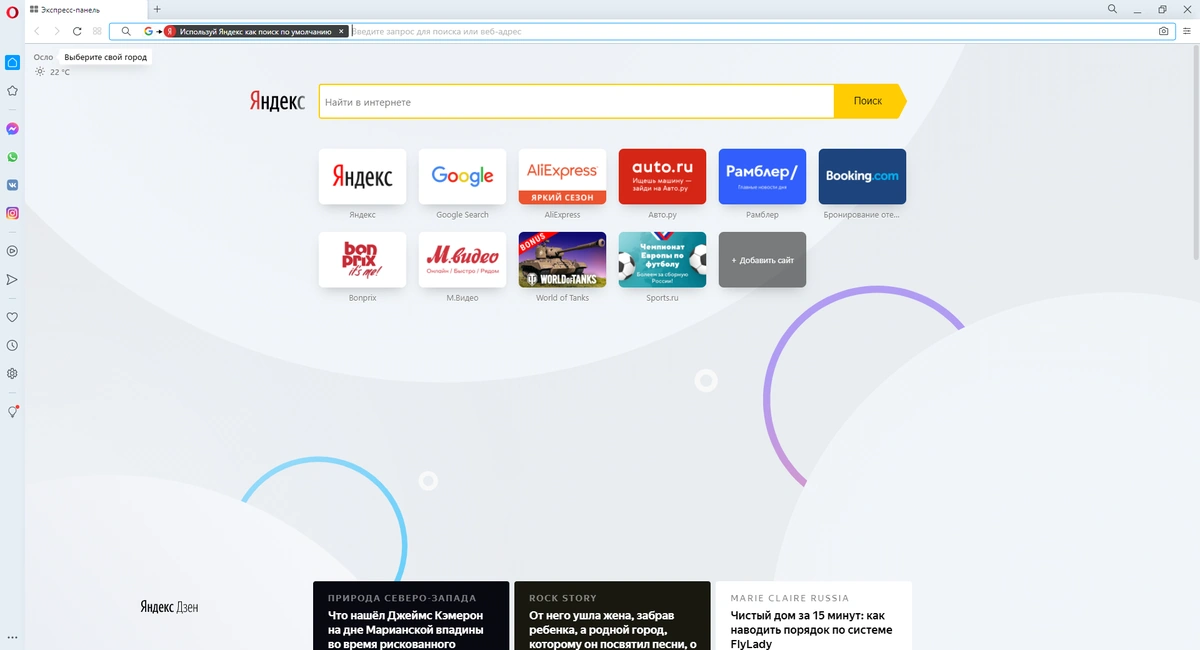Open the Booking.com speed dial tile
Image resolution: width=1200 pixels, height=650 pixels.
pyautogui.click(x=862, y=177)
